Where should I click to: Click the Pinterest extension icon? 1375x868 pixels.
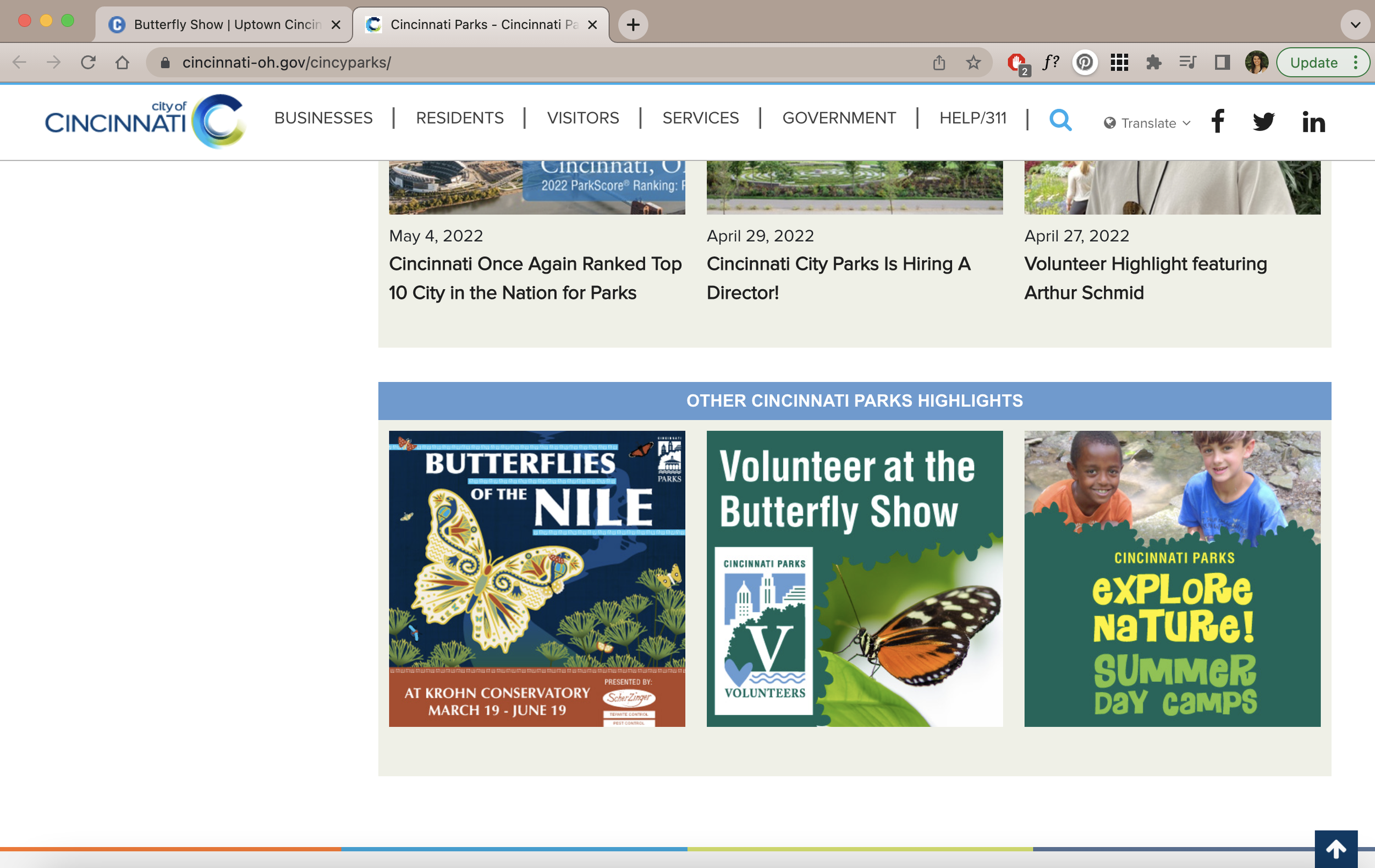pos(1085,62)
